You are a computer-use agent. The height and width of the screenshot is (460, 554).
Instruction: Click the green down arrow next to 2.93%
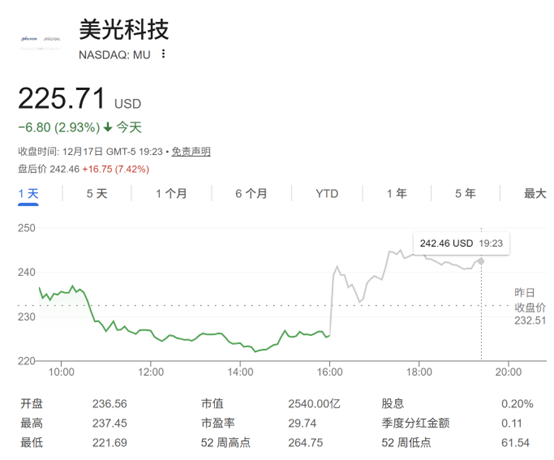(108, 127)
